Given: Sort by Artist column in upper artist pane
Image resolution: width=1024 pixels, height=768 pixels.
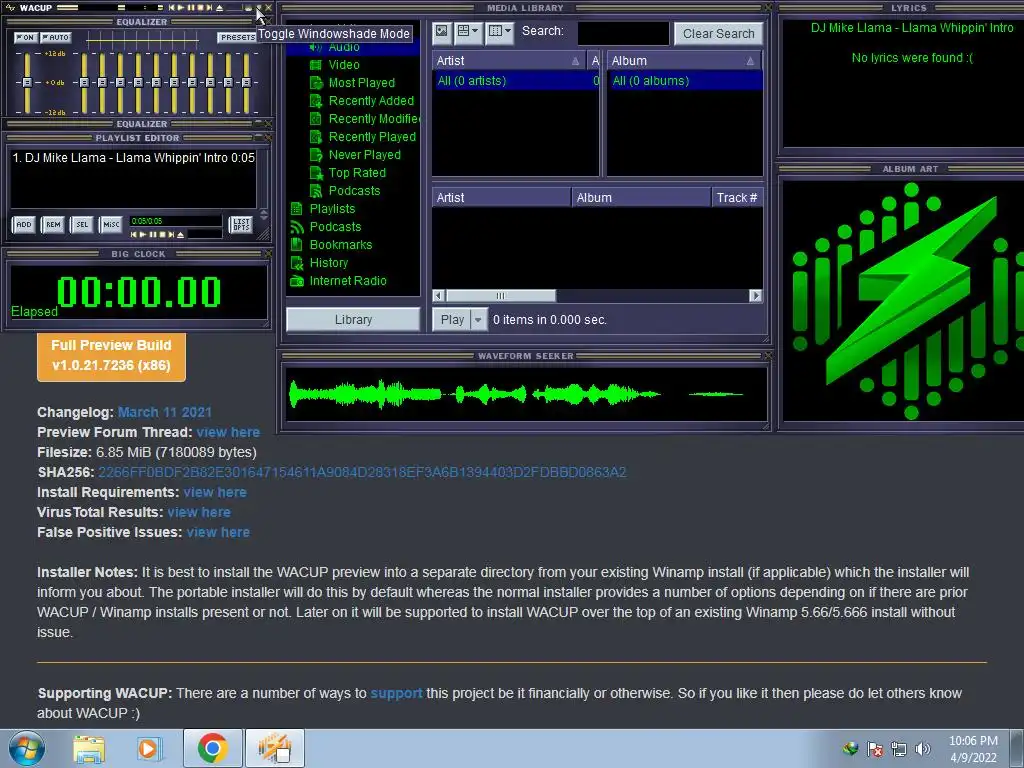Looking at the screenshot, I should [x=508, y=61].
